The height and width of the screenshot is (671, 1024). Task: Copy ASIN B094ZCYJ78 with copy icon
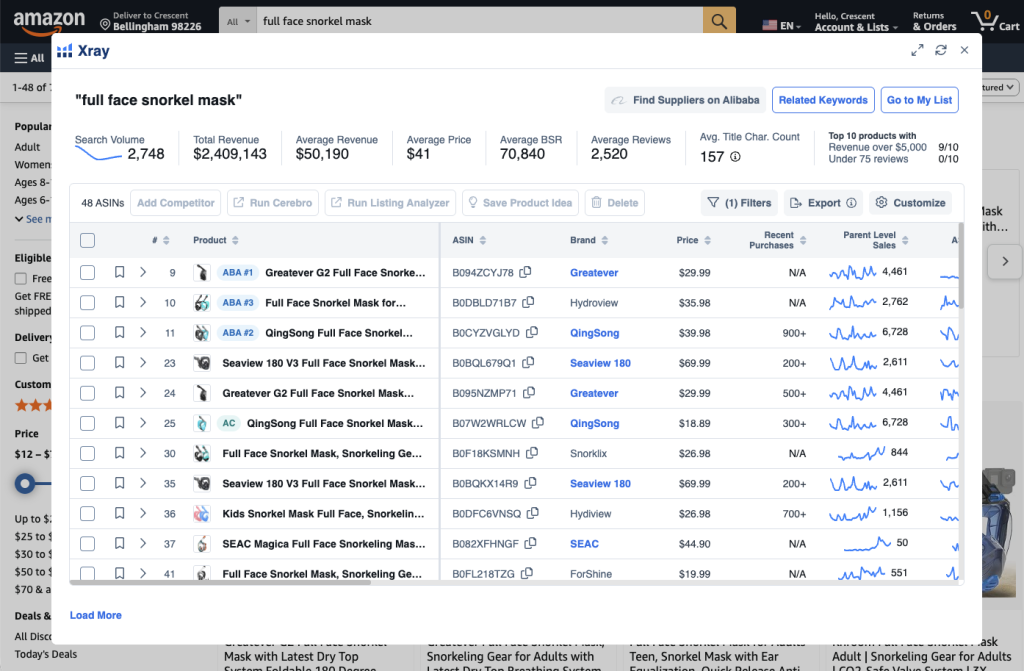pyautogui.click(x=525, y=272)
